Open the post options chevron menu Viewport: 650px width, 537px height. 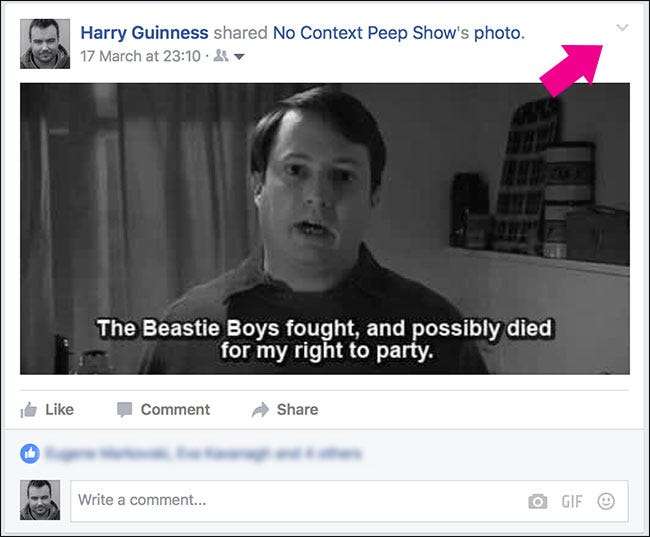click(x=622, y=28)
